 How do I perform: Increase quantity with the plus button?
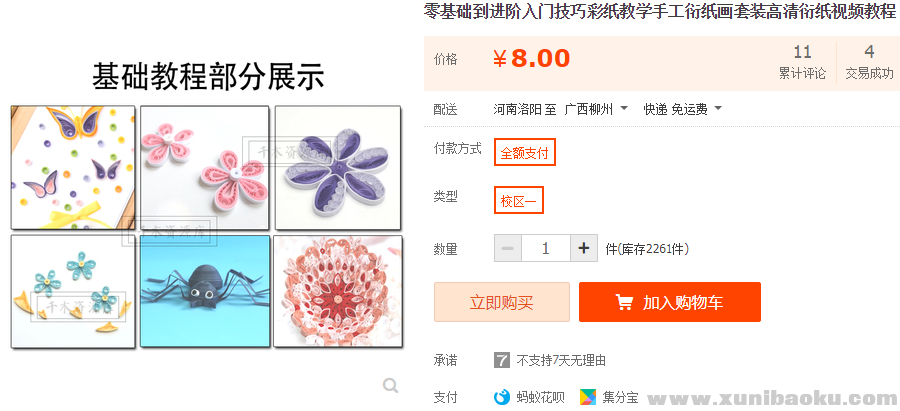[584, 248]
